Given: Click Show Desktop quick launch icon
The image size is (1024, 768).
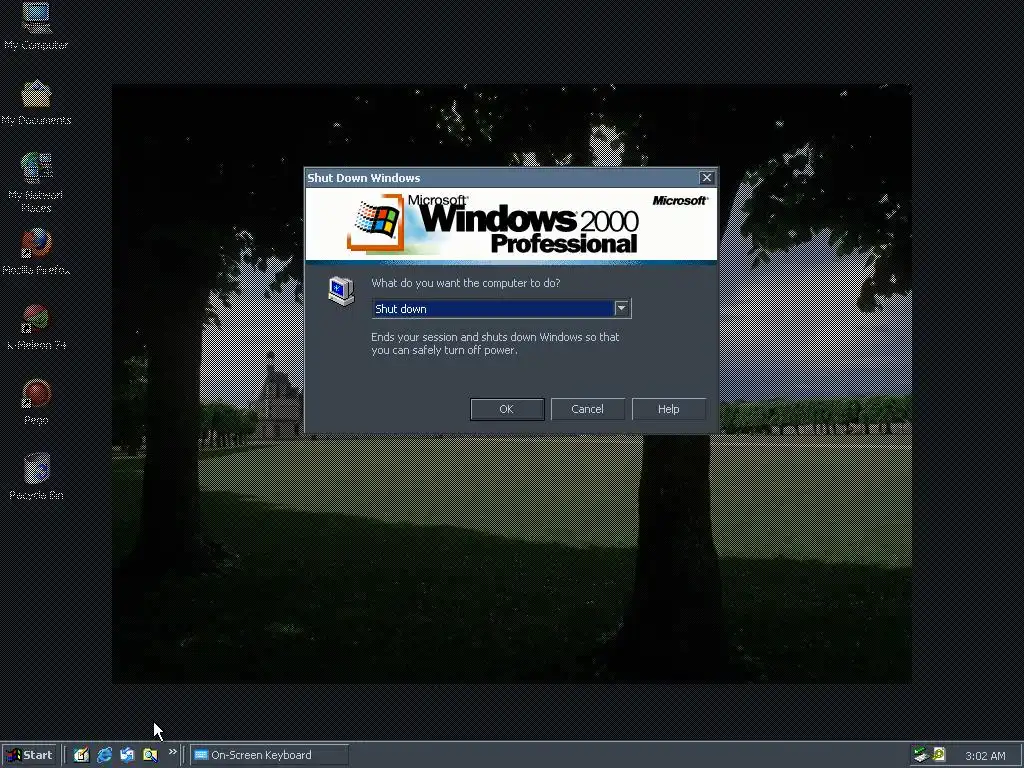Looking at the screenshot, I should [81, 755].
